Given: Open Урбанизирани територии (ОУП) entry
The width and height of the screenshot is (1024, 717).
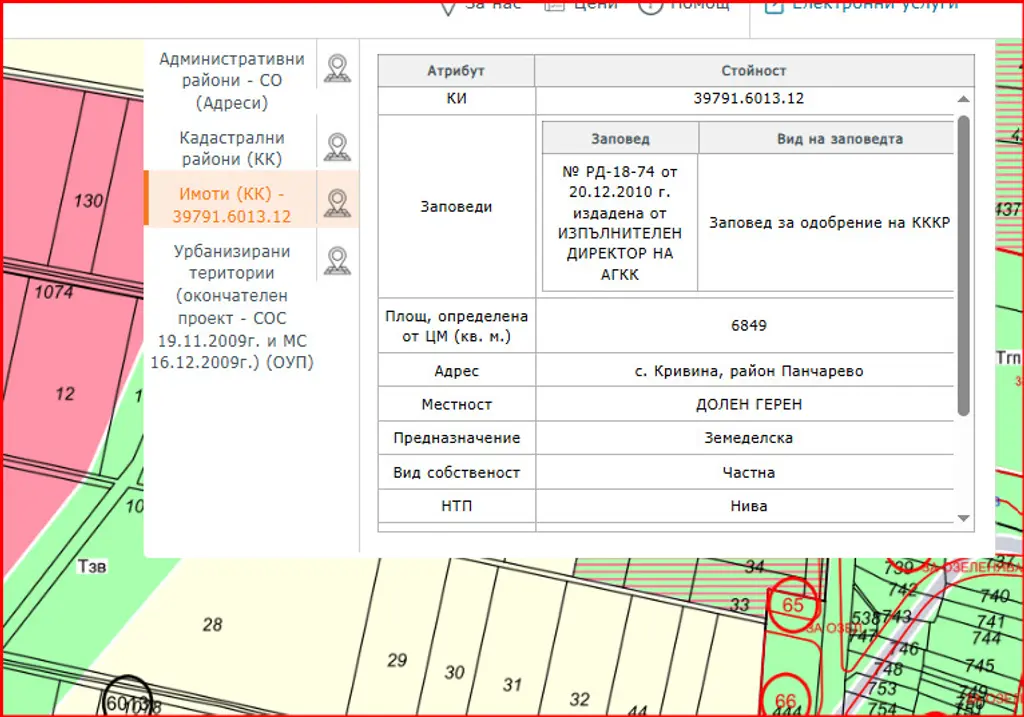Looking at the screenshot, I should click(x=231, y=307).
